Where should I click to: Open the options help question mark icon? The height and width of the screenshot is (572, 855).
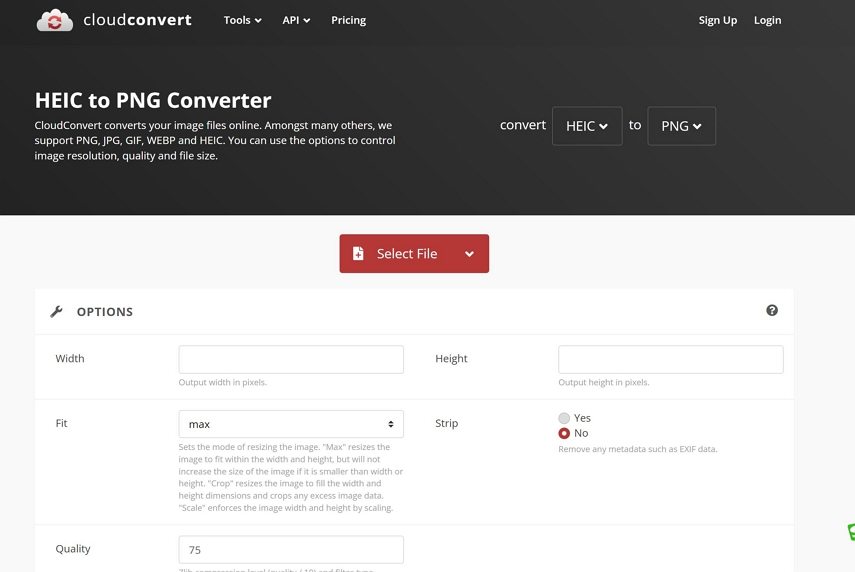(x=772, y=310)
